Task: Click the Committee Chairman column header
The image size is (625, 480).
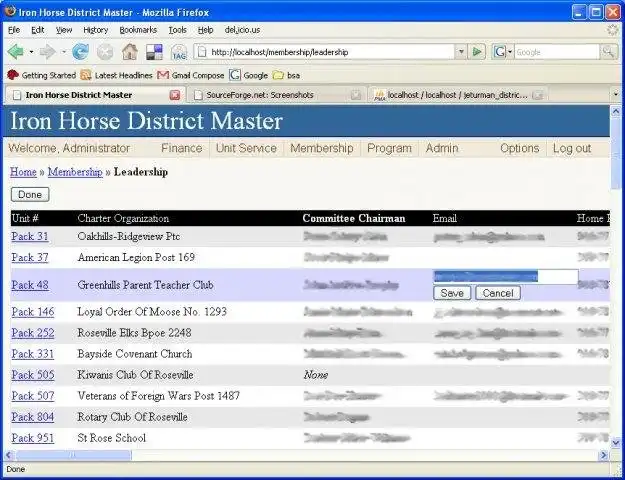Action: (354, 218)
